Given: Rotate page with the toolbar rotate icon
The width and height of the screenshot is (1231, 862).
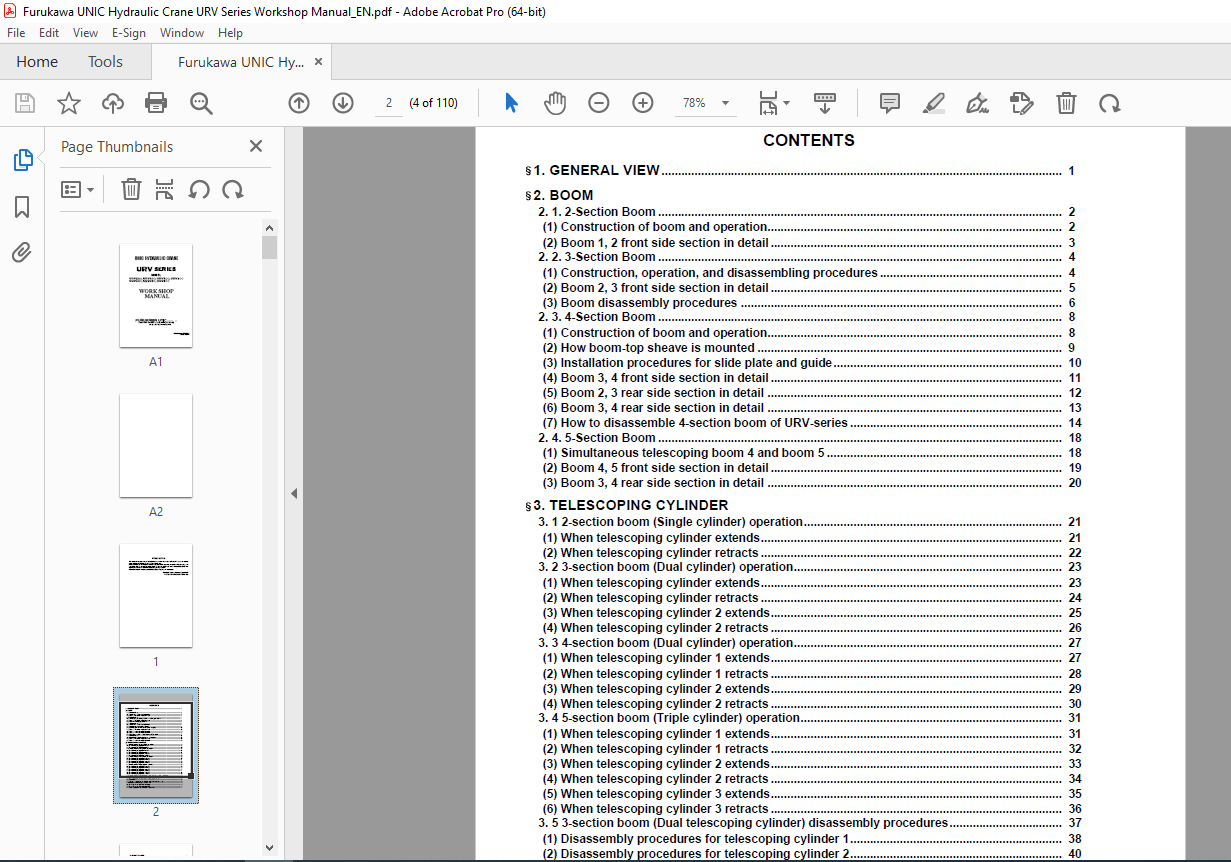Looking at the screenshot, I should (x=1110, y=103).
